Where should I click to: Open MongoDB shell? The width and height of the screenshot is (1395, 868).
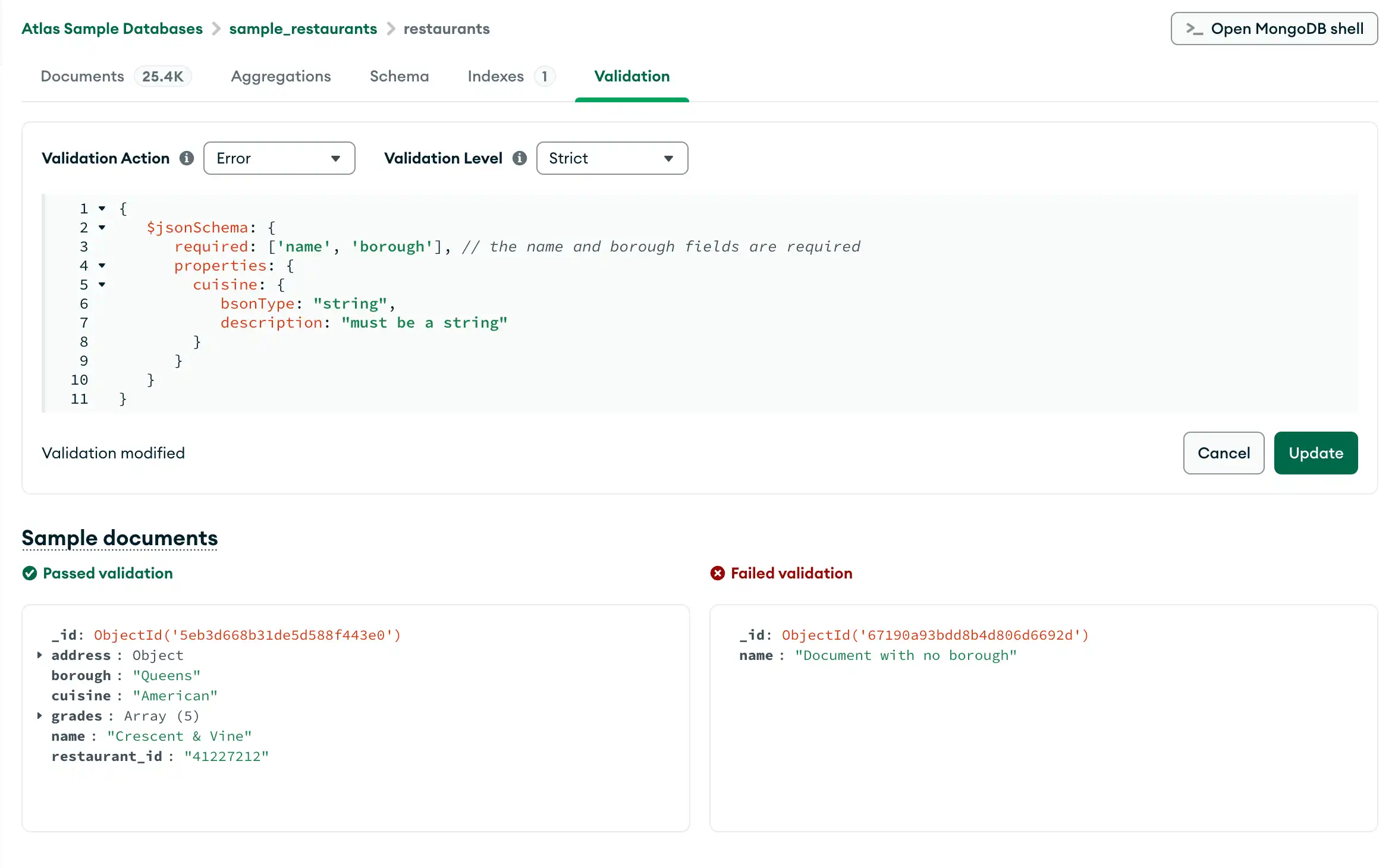coord(1274,28)
